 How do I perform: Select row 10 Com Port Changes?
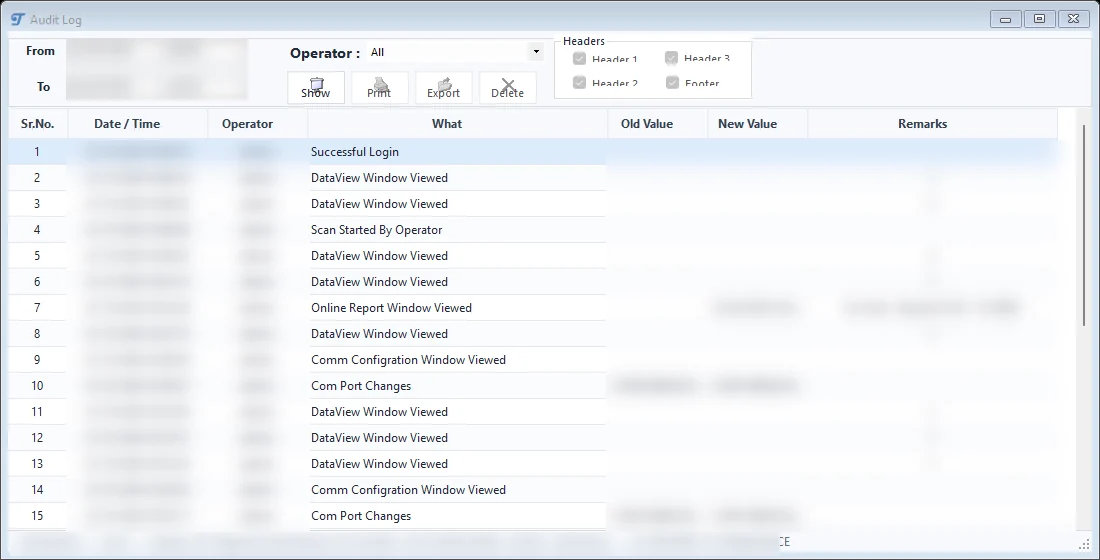tap(533, 385)
